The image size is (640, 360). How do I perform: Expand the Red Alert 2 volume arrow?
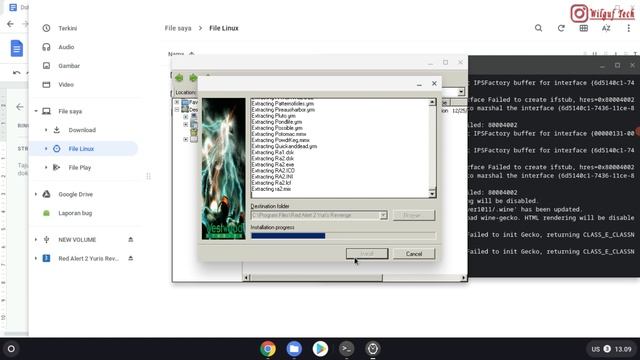pos(36,258)
